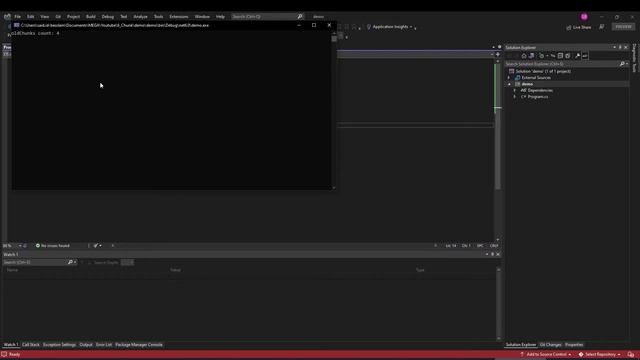Open the File menu
Screen dimensions: 640x360
(x=18, y=17)
